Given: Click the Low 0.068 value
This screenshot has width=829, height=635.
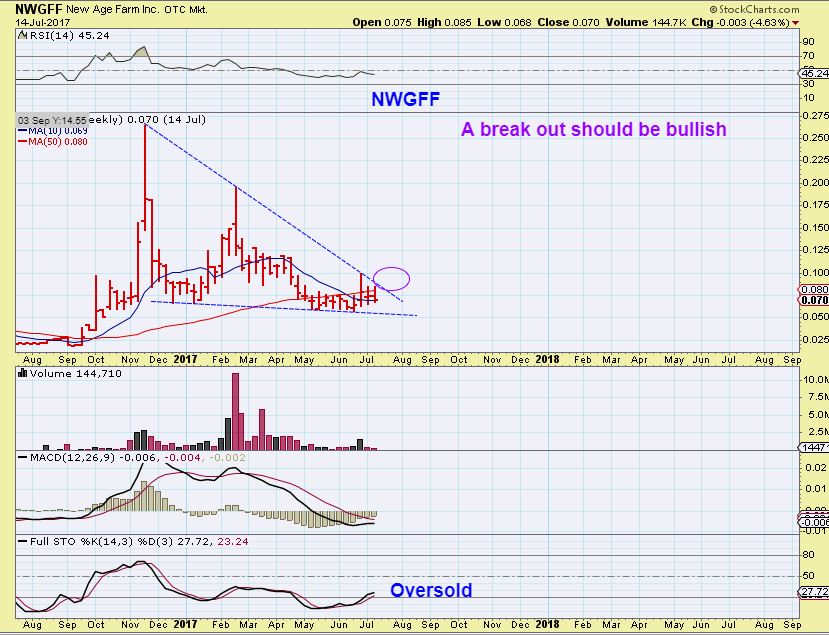Looking at the screenshot, I should [504, 22].
